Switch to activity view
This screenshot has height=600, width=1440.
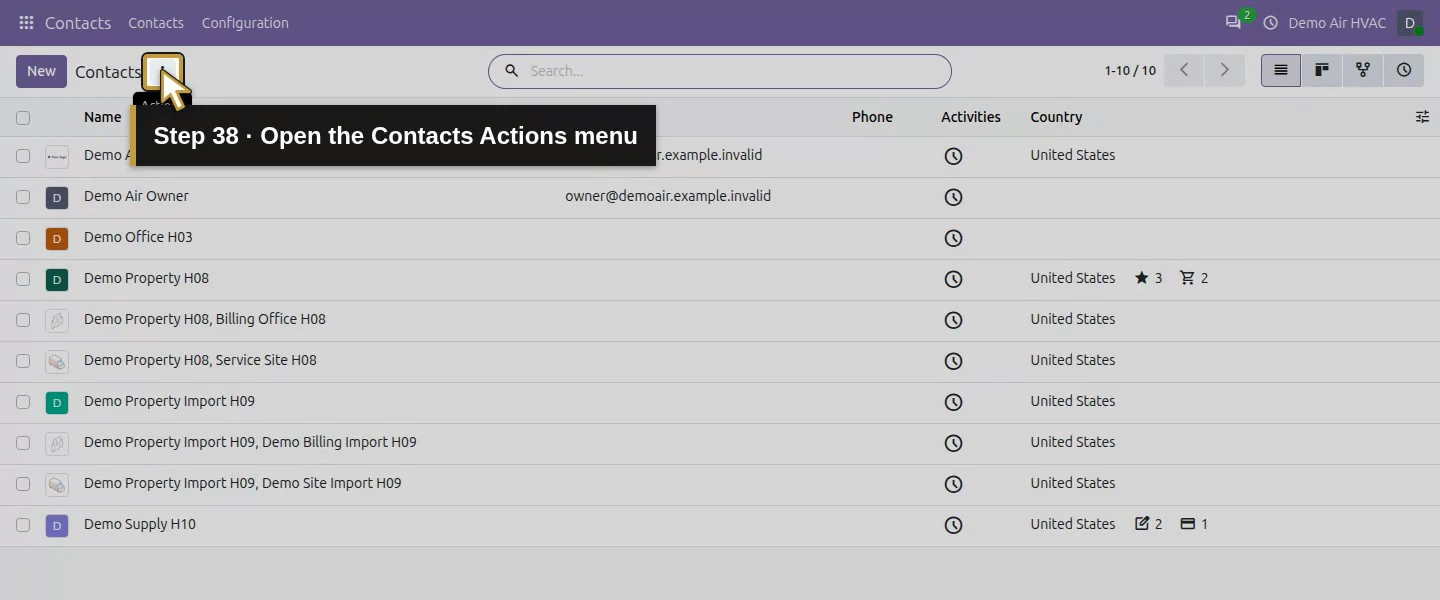tap(1404, 70)
